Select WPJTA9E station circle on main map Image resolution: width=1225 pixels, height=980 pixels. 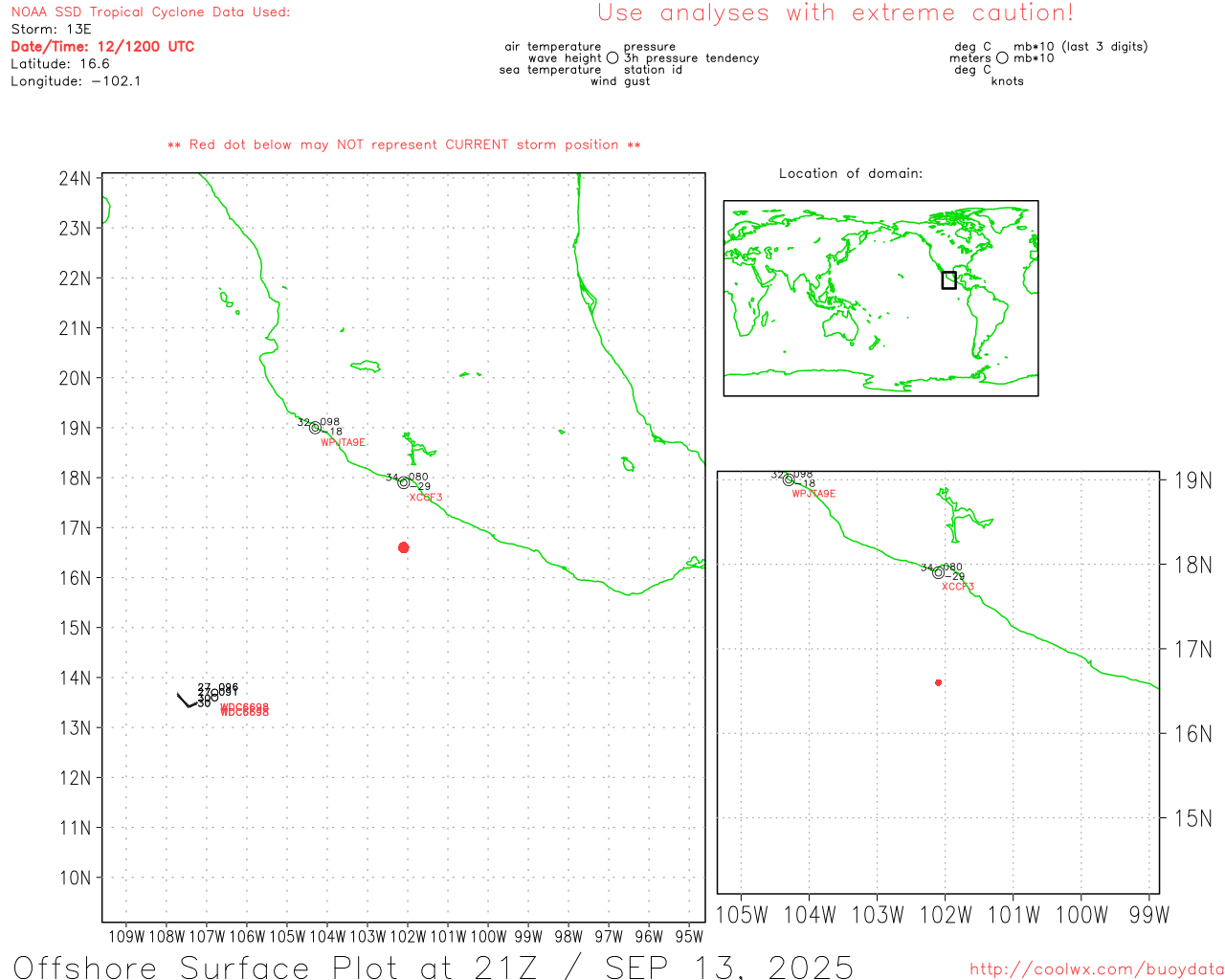click(315, 428)
